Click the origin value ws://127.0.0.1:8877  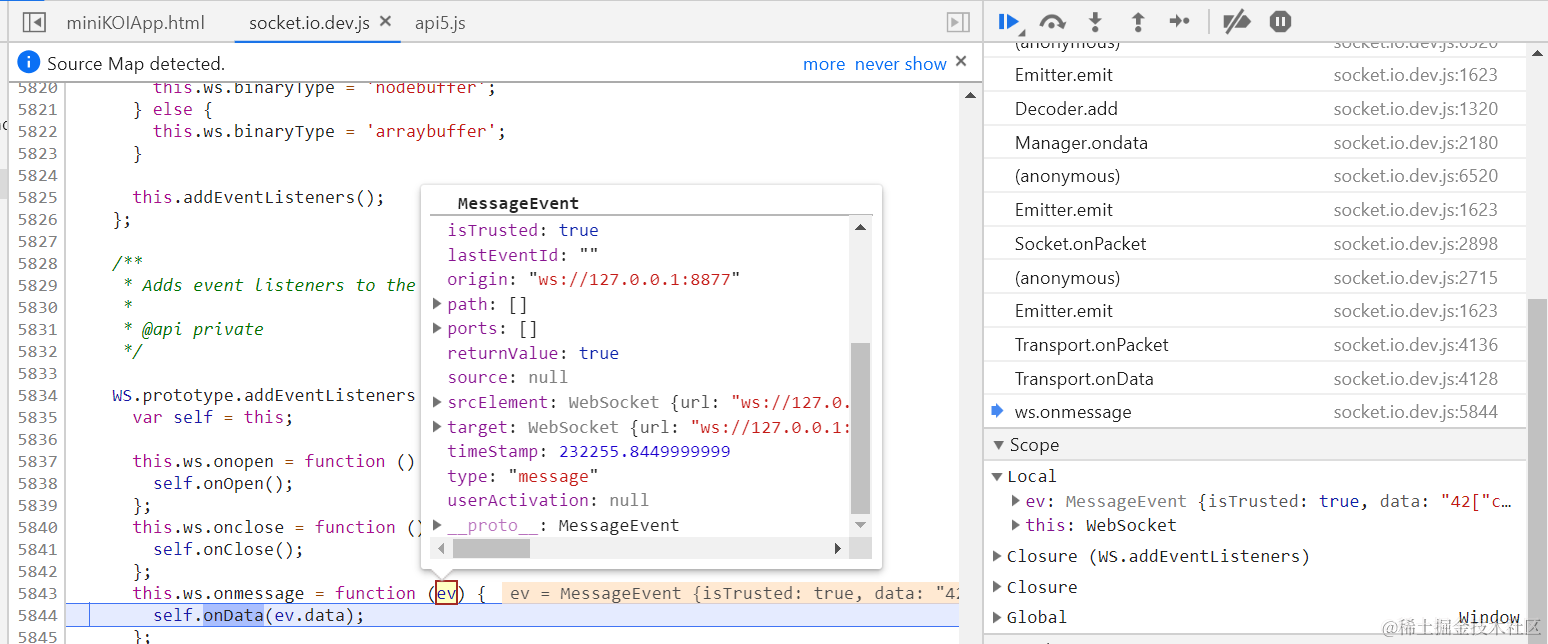click(x=633, y=279)
